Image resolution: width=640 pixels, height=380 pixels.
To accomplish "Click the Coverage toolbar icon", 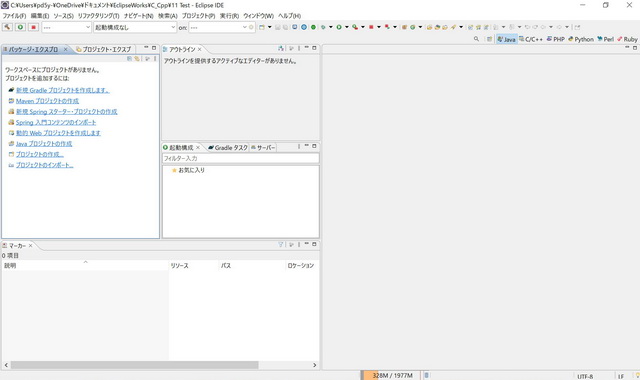I will click(x=355, y=27).
